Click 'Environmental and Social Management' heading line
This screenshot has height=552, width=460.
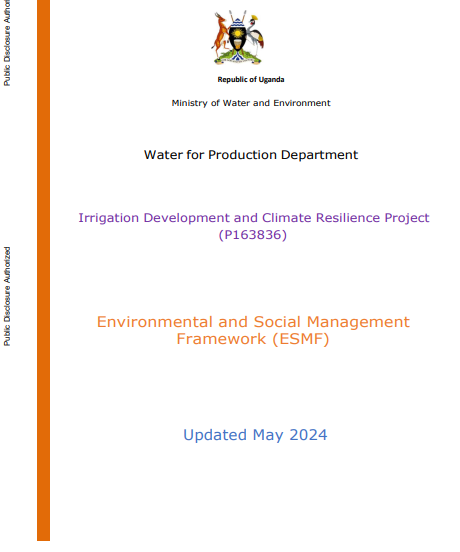pos(253,322)
